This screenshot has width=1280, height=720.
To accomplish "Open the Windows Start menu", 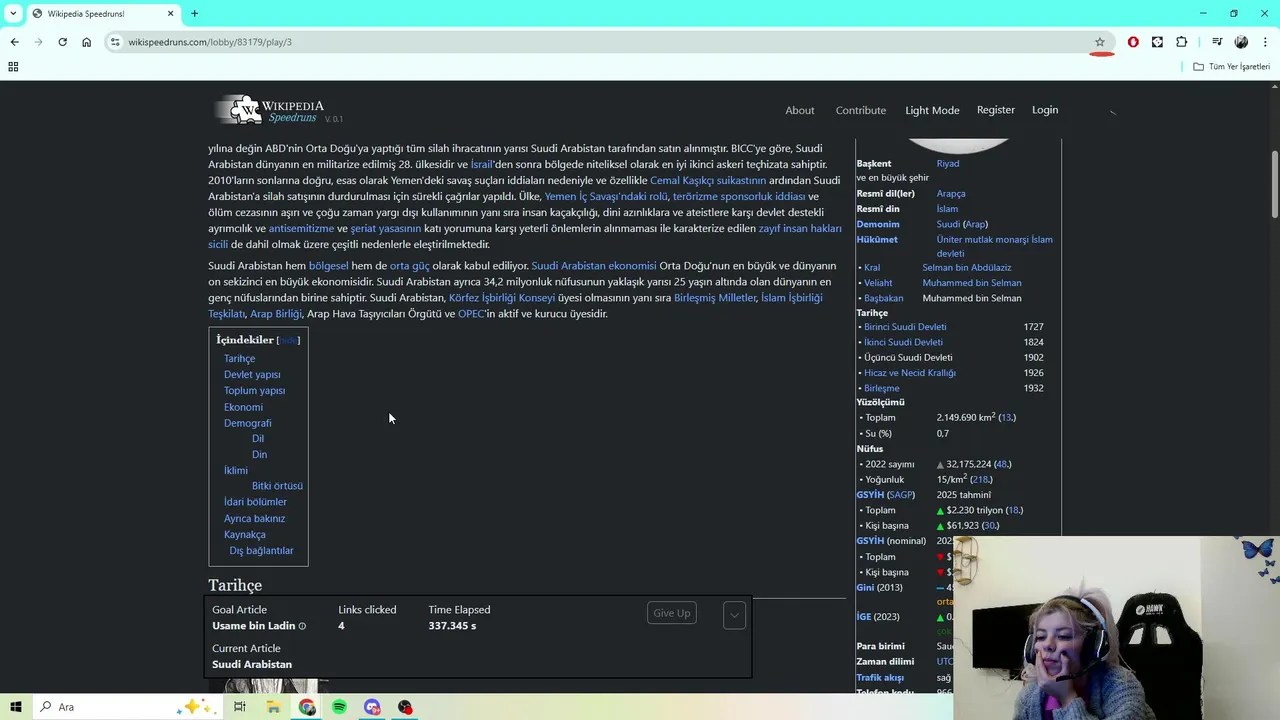I will 16,707.
